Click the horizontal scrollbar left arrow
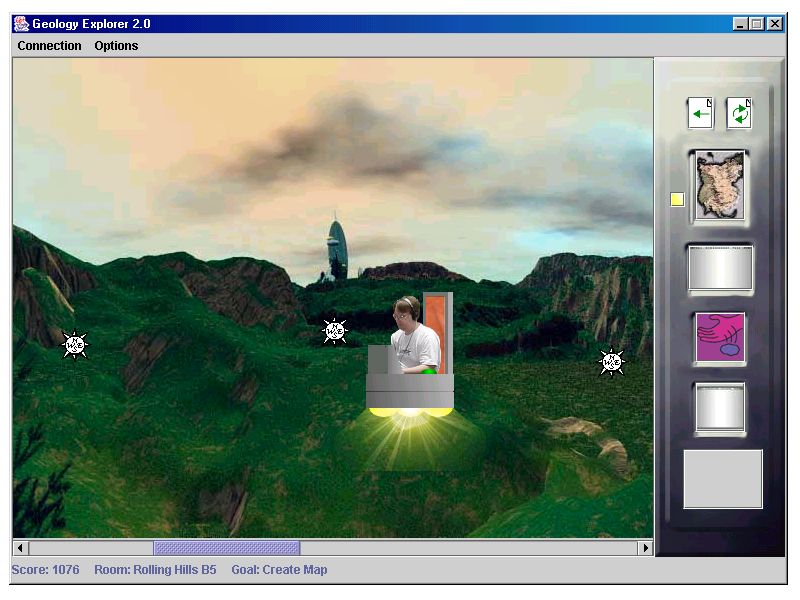 click(21, 548)
